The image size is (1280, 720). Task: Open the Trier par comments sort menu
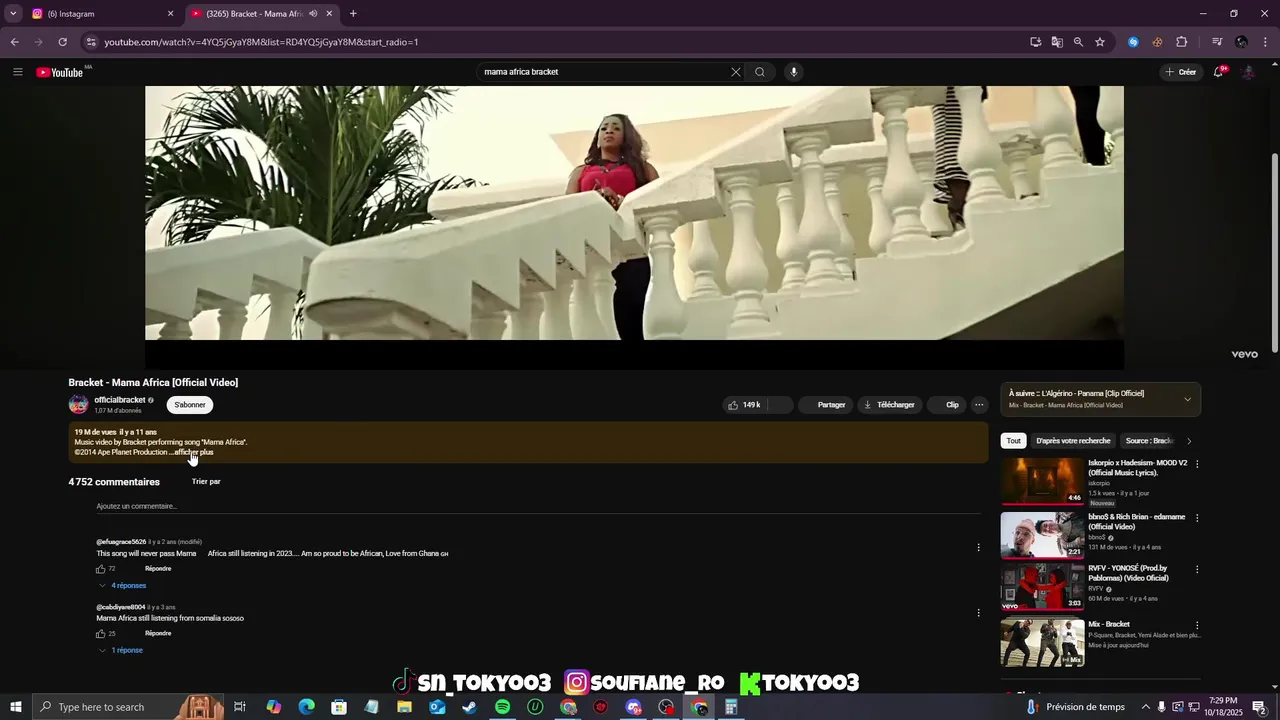pyautogui.click(x=206, y=482)
